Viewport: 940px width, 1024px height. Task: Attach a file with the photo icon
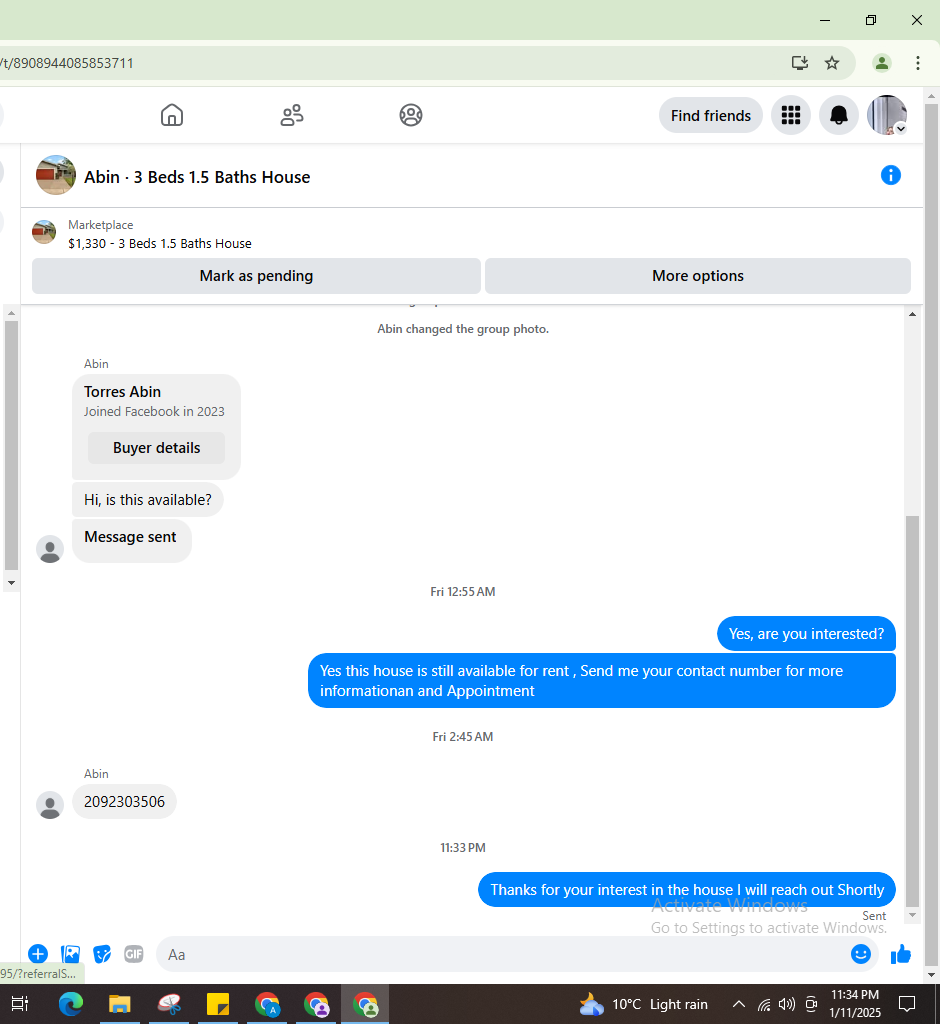click(70, 954)
